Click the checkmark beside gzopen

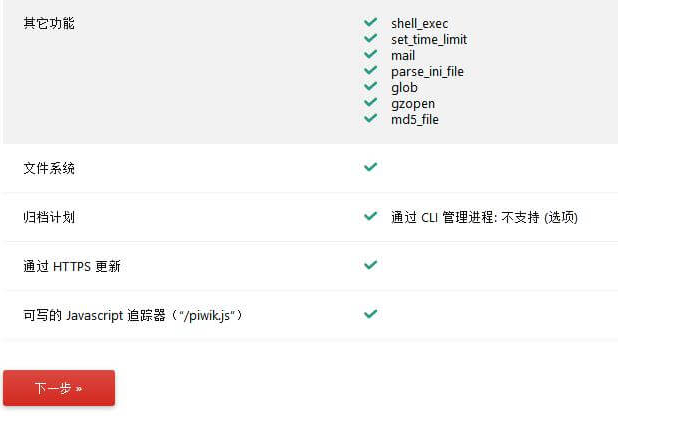pos(370,102)
